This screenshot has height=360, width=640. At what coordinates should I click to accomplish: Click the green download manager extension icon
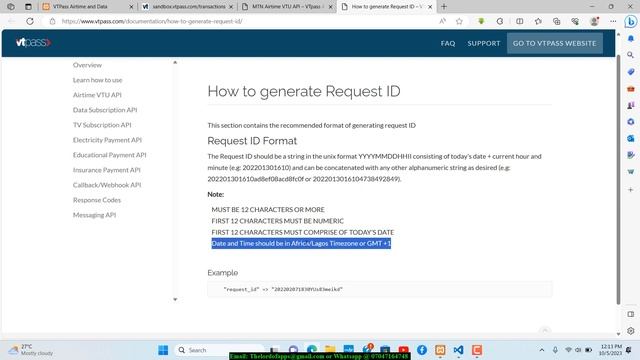(x=481, y=21)
